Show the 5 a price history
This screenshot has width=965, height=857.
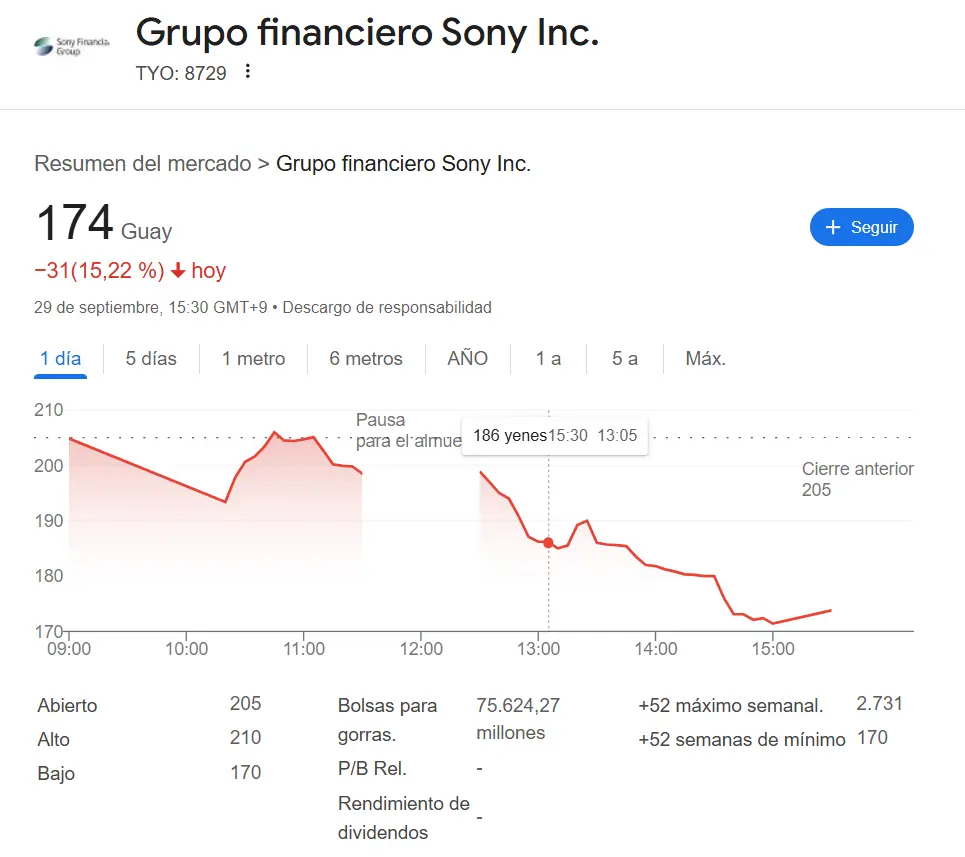[623, 358]
